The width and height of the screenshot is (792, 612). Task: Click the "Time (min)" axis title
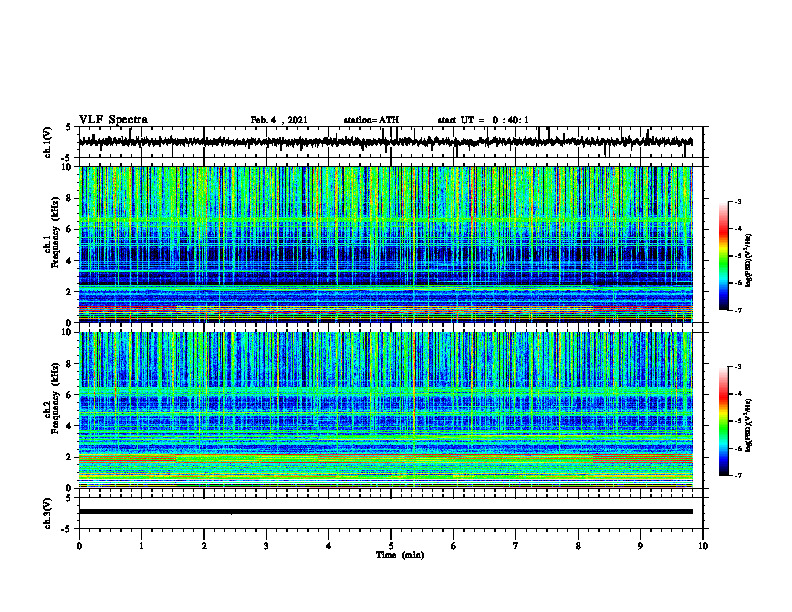(400, 555)
